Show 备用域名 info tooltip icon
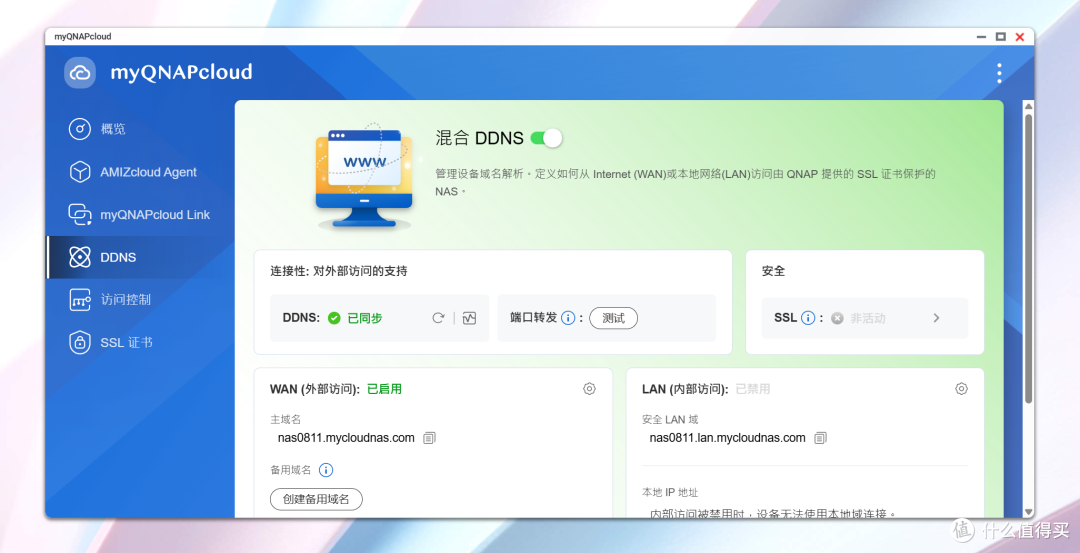The width and height of the screenshot is (1080, 553). click(326, 470)
